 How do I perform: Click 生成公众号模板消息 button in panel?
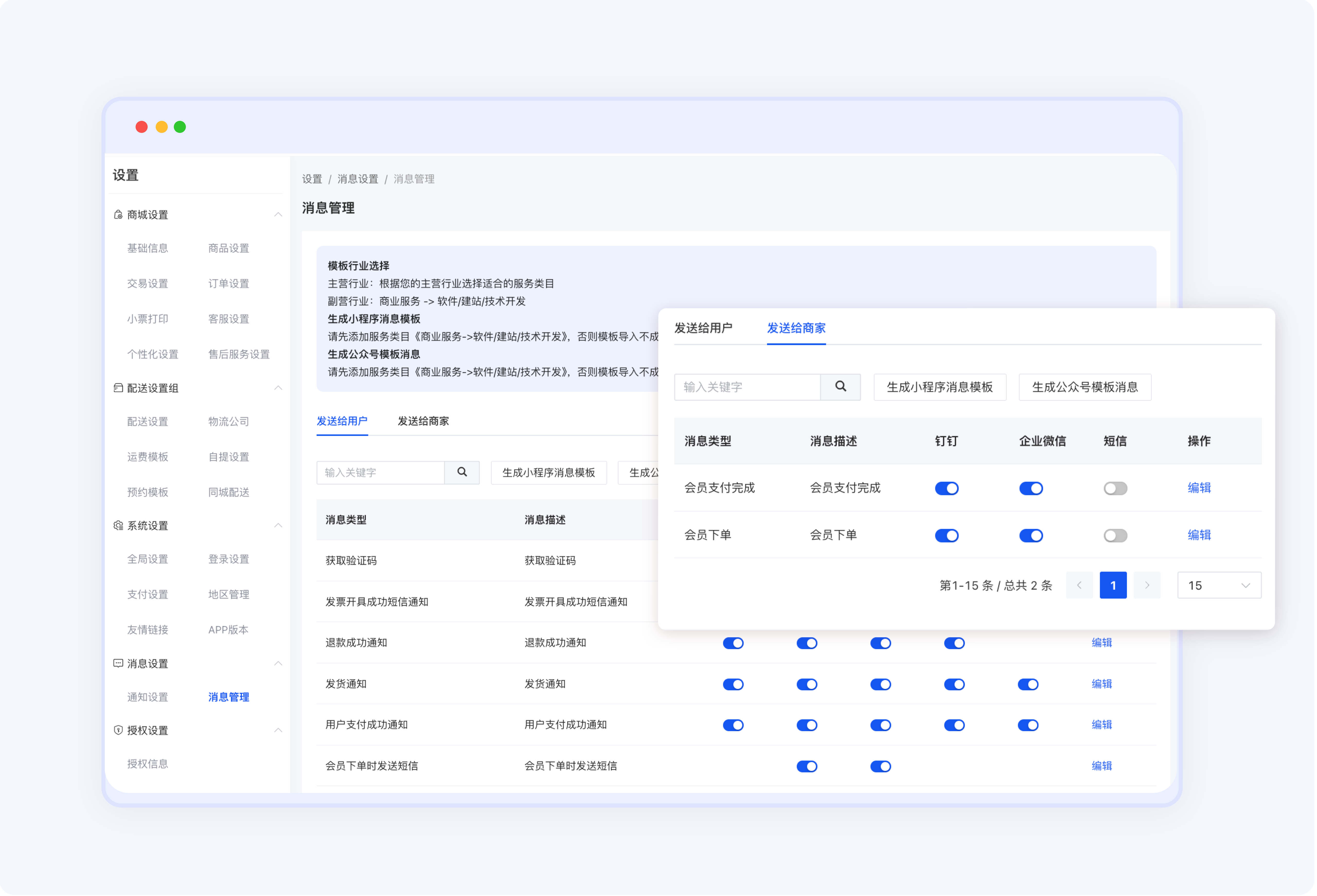tap(1084, 387)
